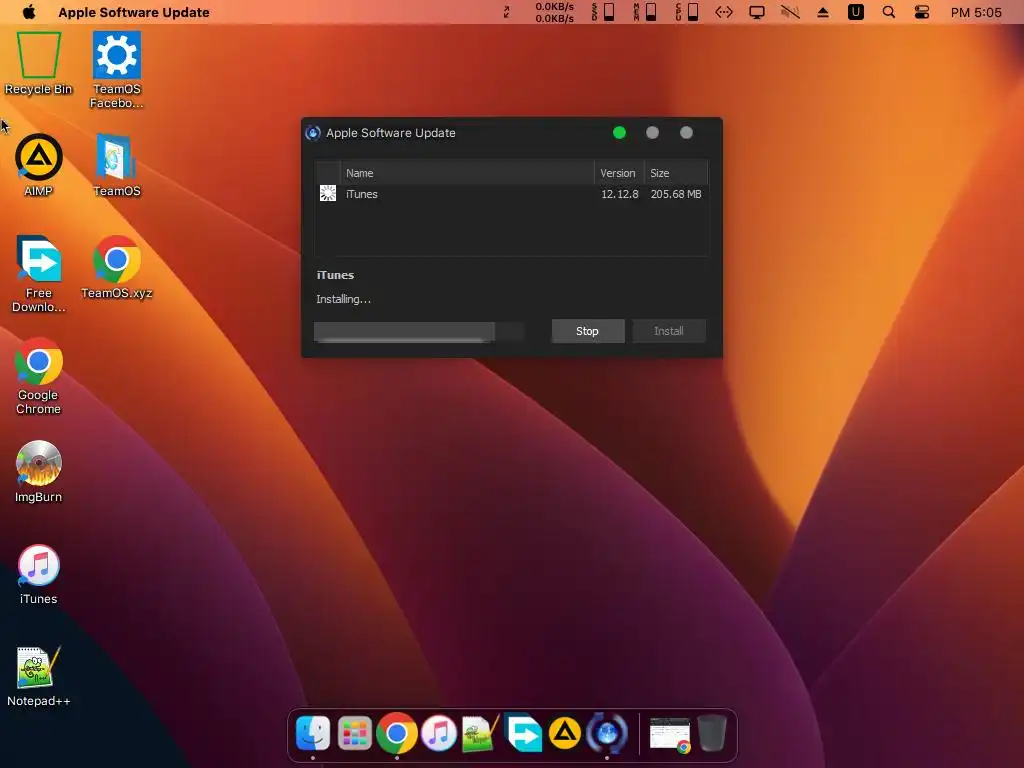Click the memory meter icon in menu bar
The height and width of the screenshot is (768, 1024).
click(x=645, y=12)
